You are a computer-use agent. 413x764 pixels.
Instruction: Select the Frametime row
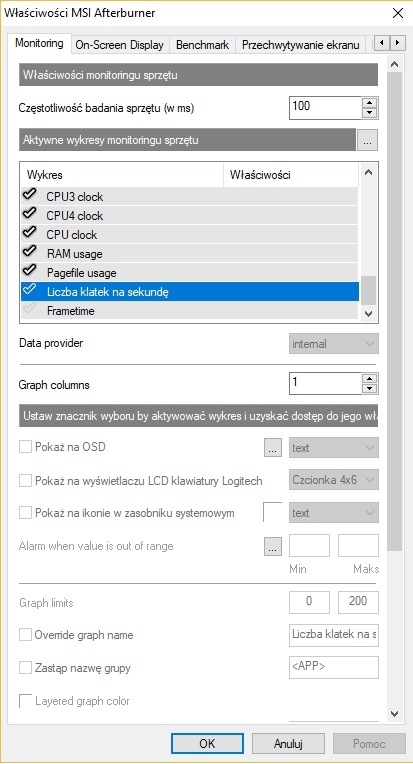tap(189, 310)
